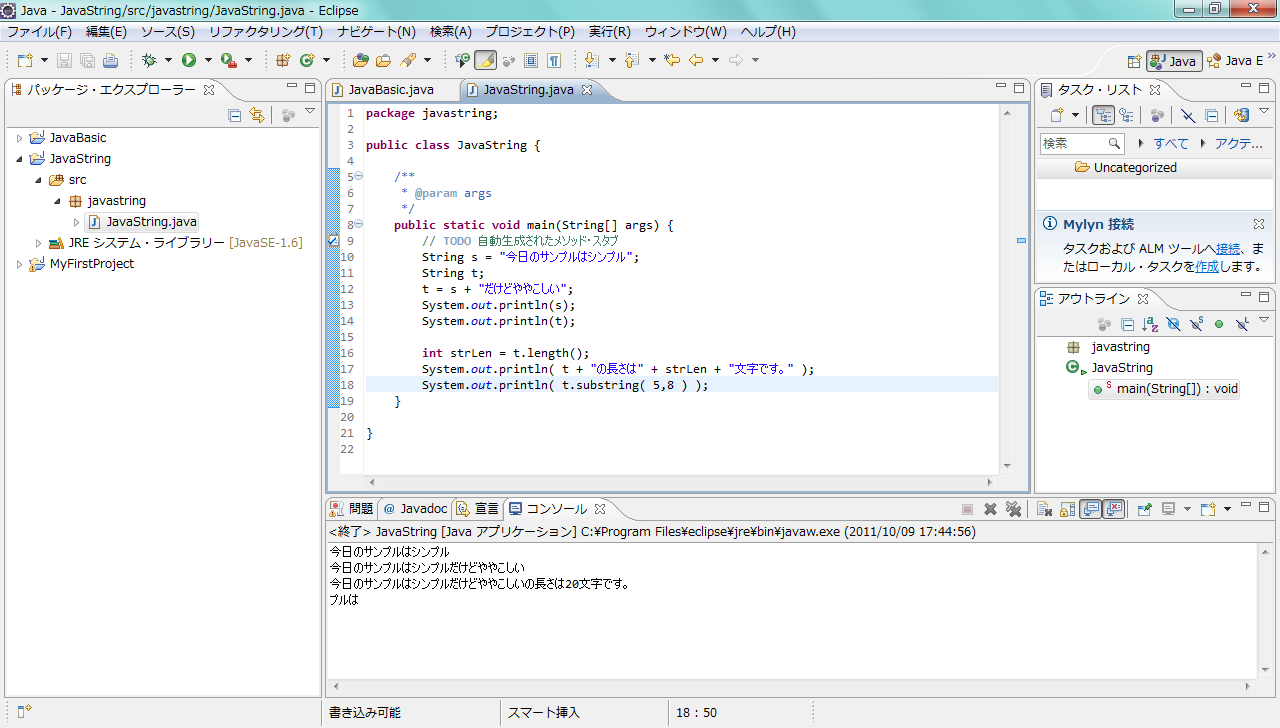Click the task list 検索 search field
Image resolution: width=1280 pixels, height=728 pixels.
1074,143
